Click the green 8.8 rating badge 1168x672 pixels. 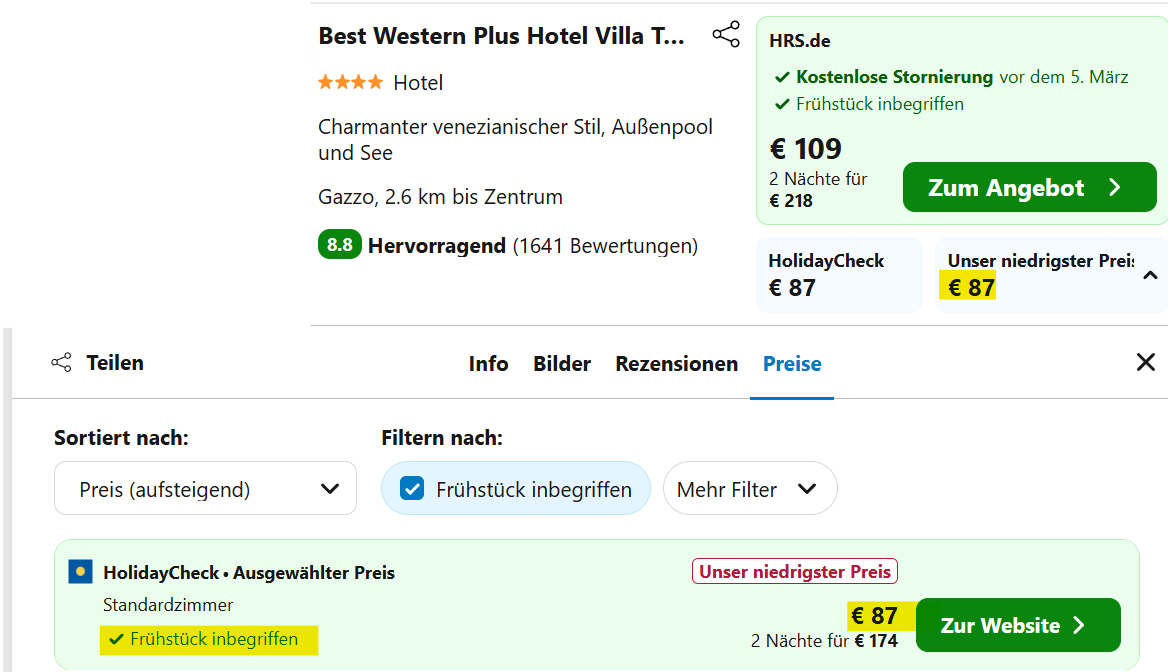tap(340, 244)
